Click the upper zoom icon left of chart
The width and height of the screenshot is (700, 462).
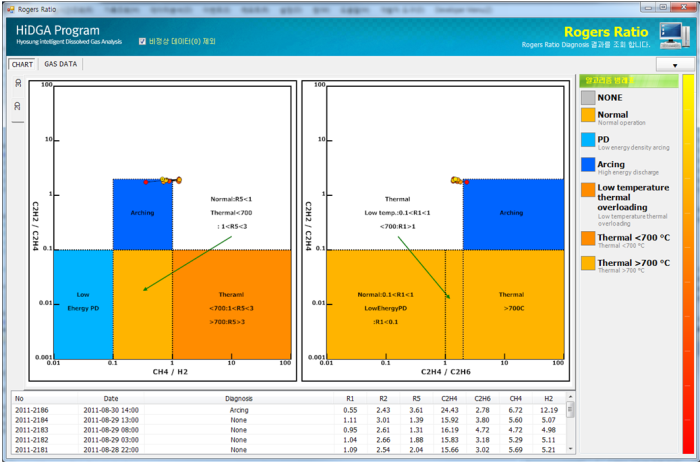pyautogui.click(x=18, y=83)
